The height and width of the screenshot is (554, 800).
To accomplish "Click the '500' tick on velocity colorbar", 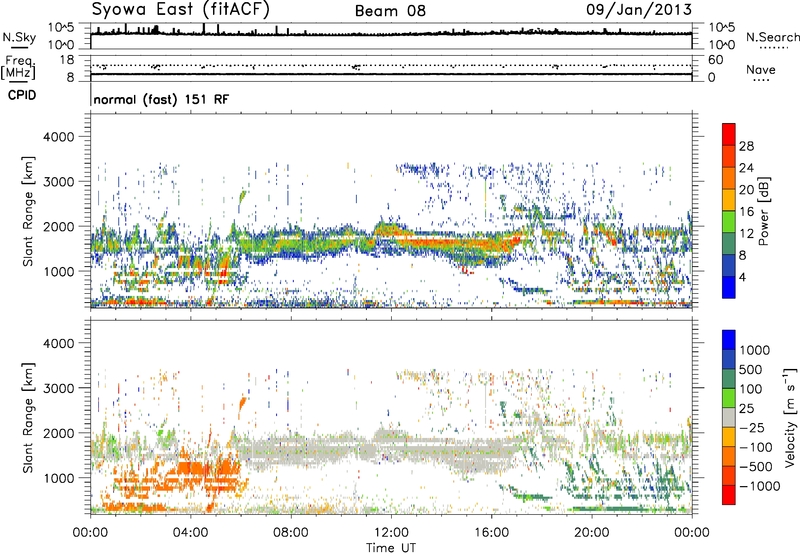I will coord(751,370).
